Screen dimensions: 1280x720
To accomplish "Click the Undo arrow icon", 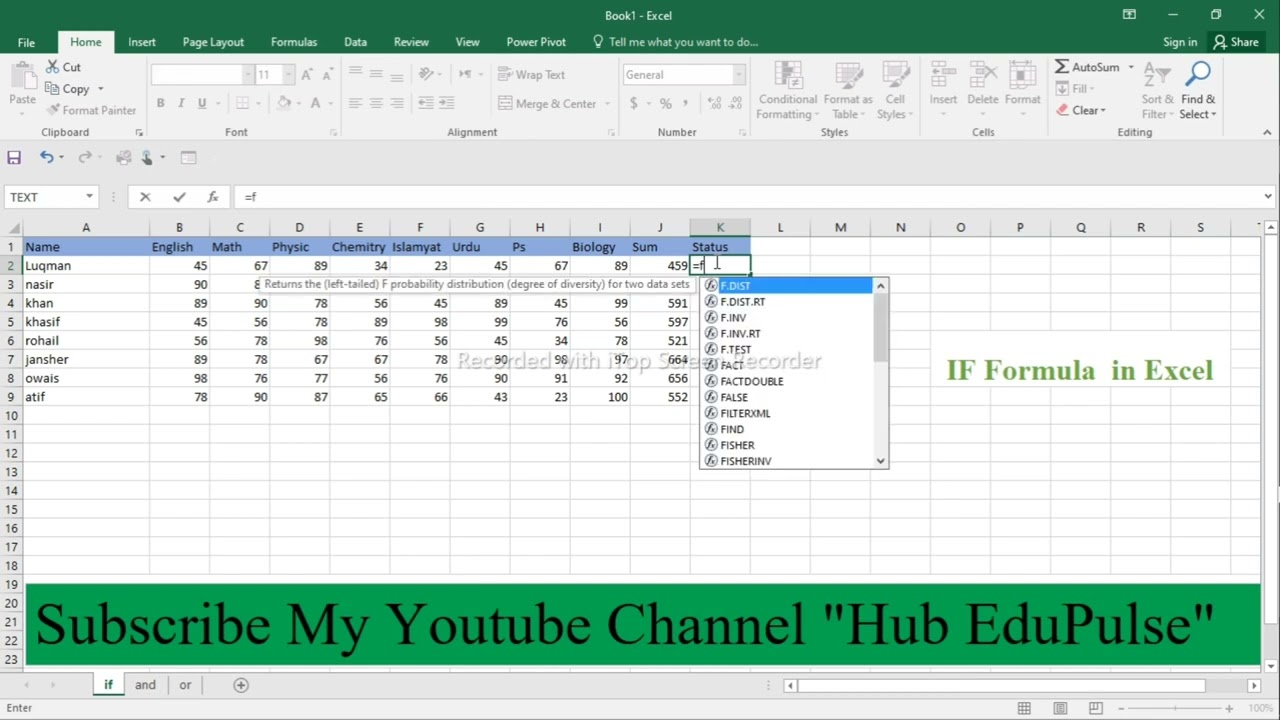I will pos(46,157).
